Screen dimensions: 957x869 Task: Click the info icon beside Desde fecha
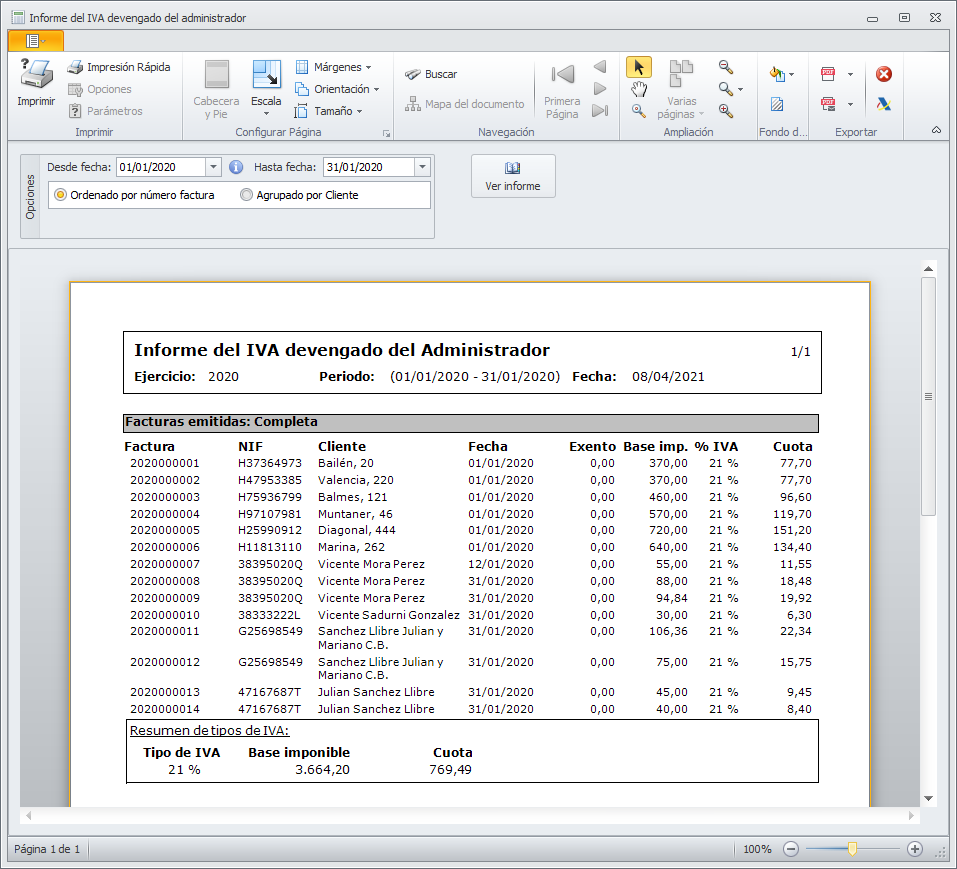(x=236, y=167)
